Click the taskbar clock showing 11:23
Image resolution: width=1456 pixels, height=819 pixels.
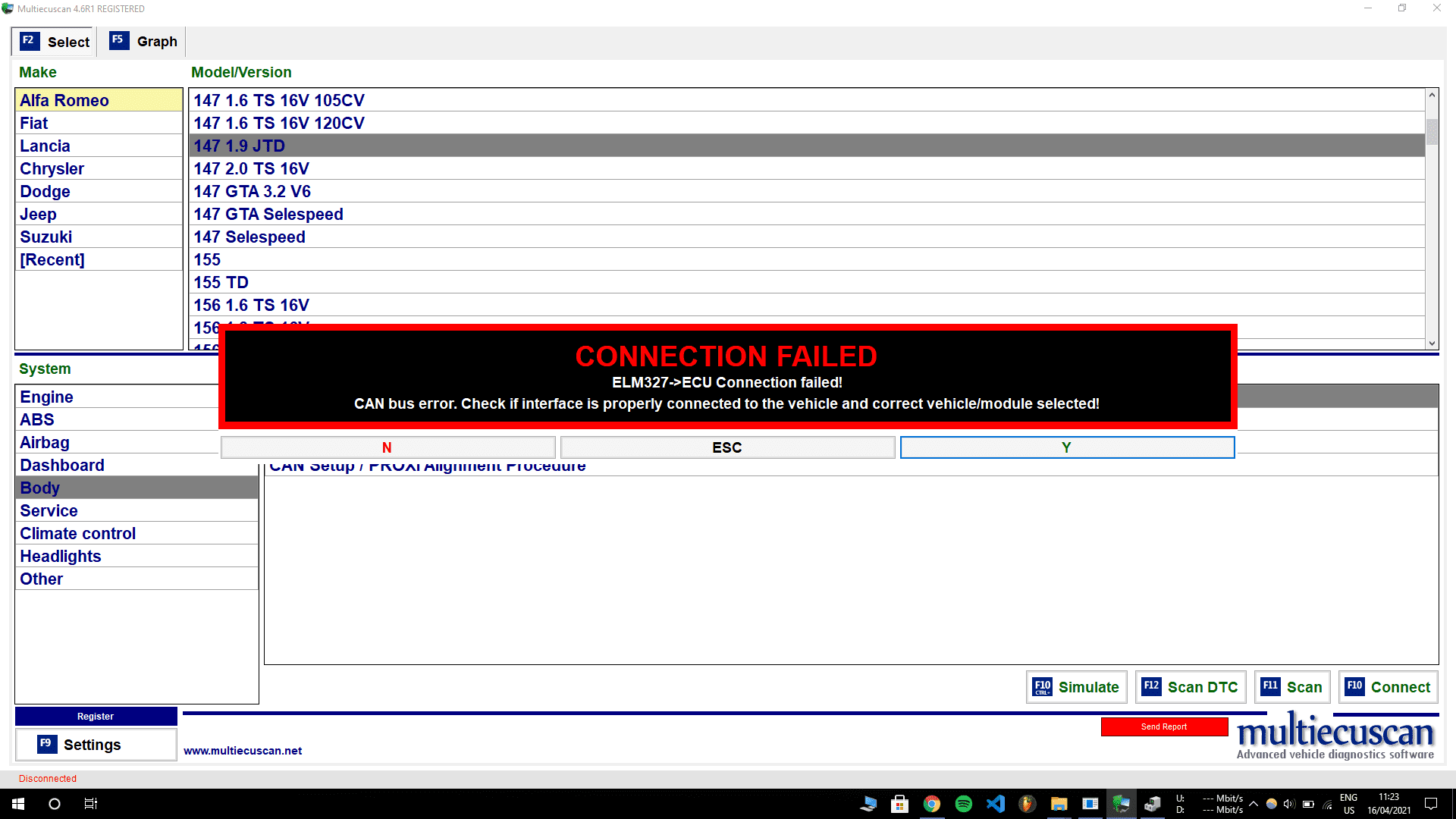coord(1389,804)
